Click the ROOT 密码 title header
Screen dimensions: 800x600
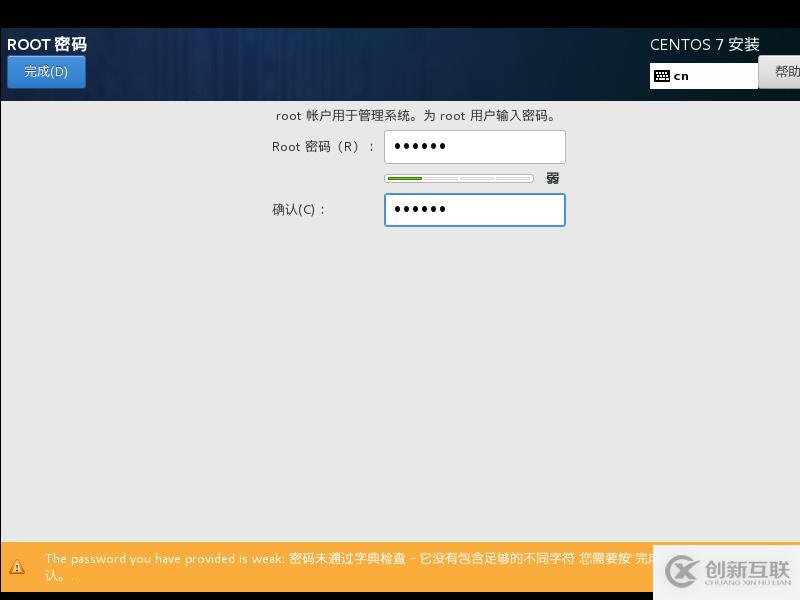47,44
